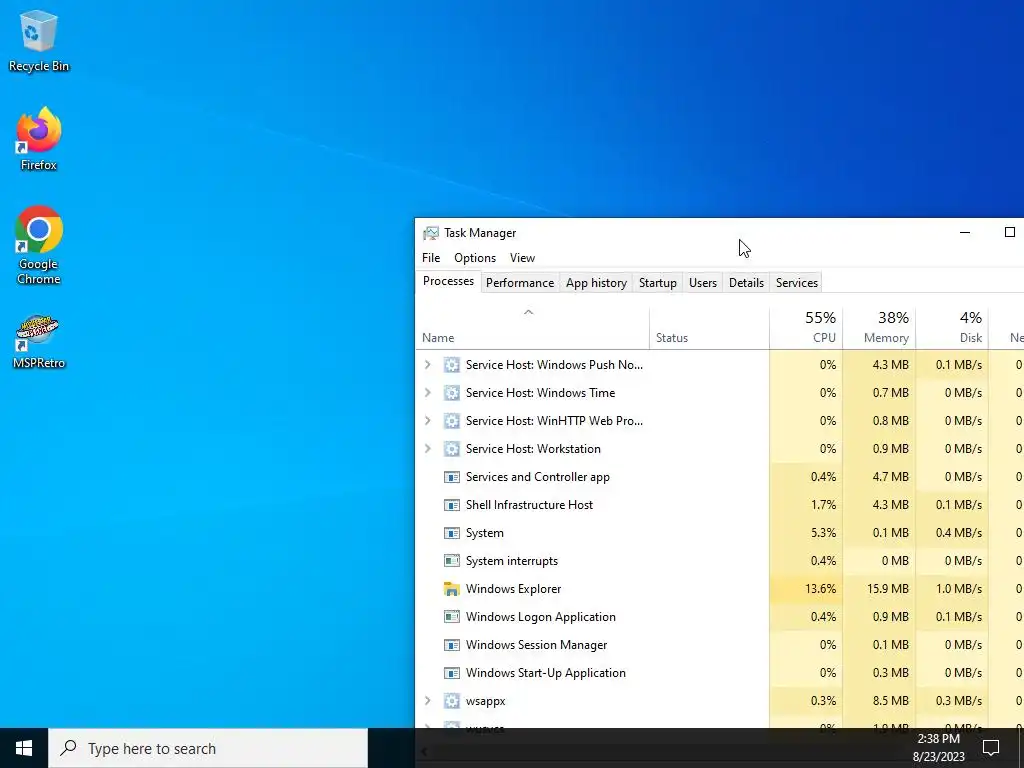Select the Shell Infrastructure Host name

[530, 505]
